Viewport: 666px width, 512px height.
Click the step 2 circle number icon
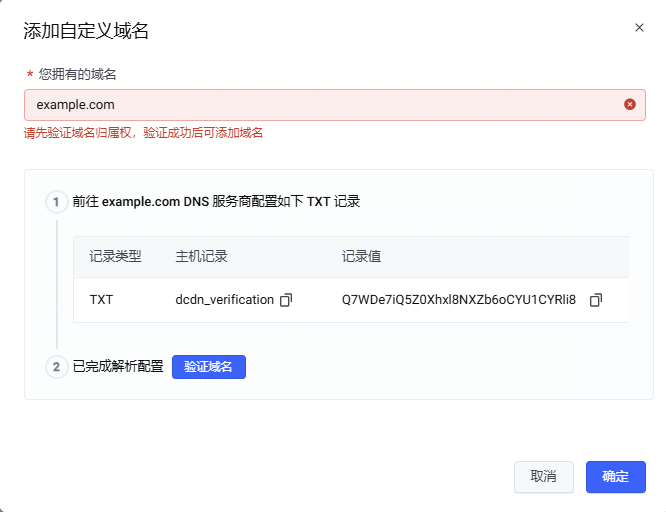tap(57, 367)
